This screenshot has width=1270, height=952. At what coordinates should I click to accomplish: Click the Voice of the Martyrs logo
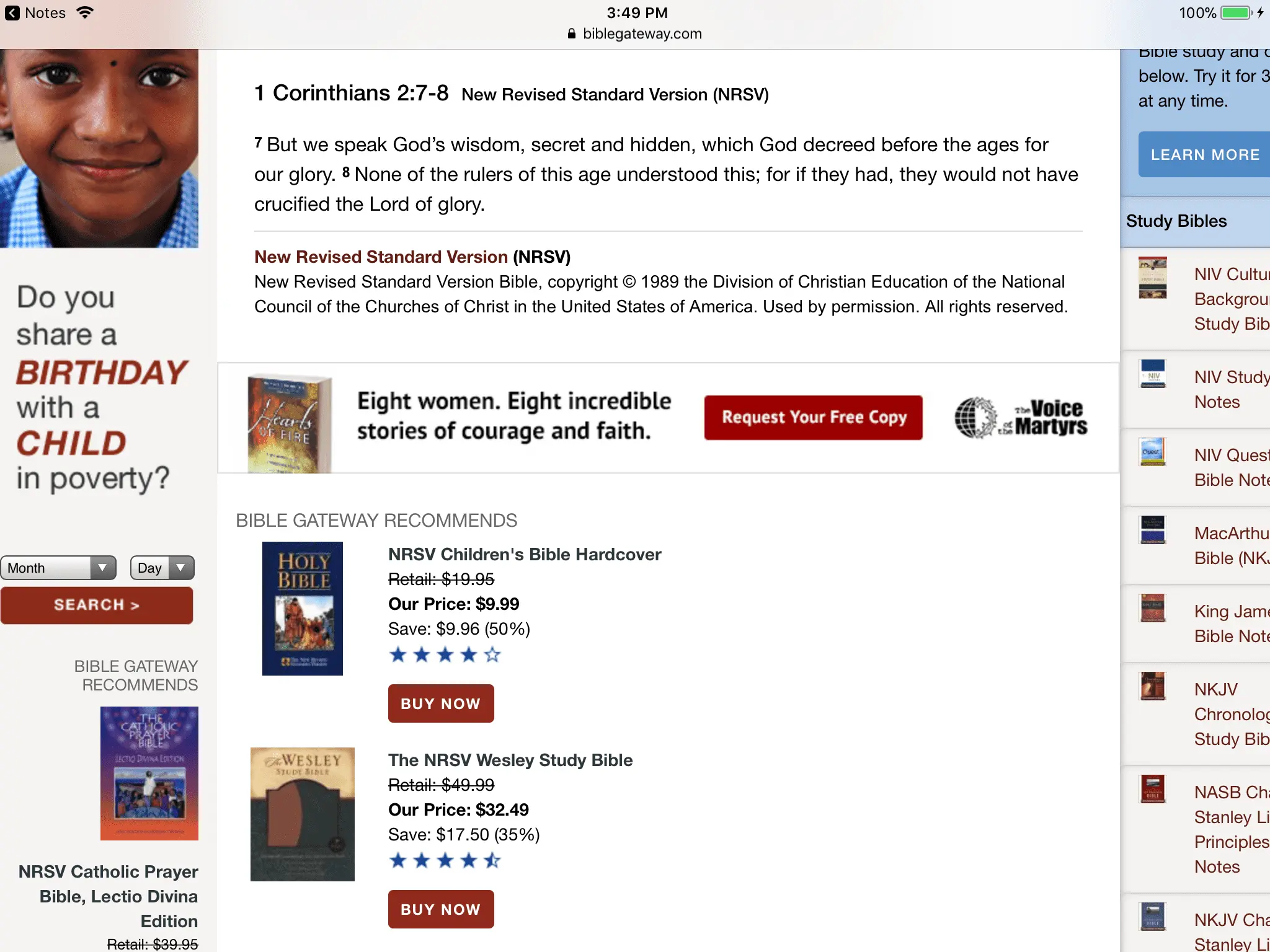pos(1021,418)
